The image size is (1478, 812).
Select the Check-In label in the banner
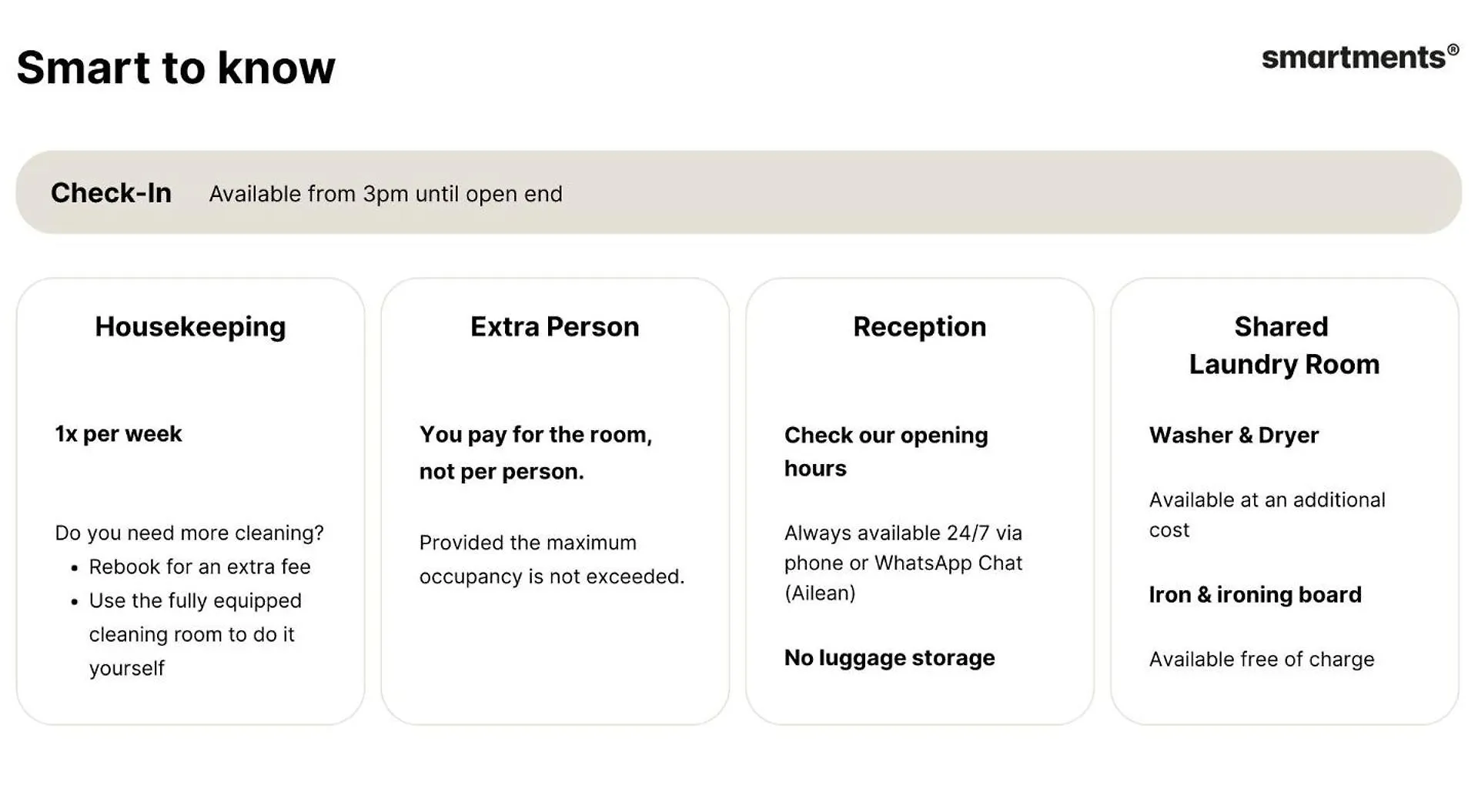111,192
